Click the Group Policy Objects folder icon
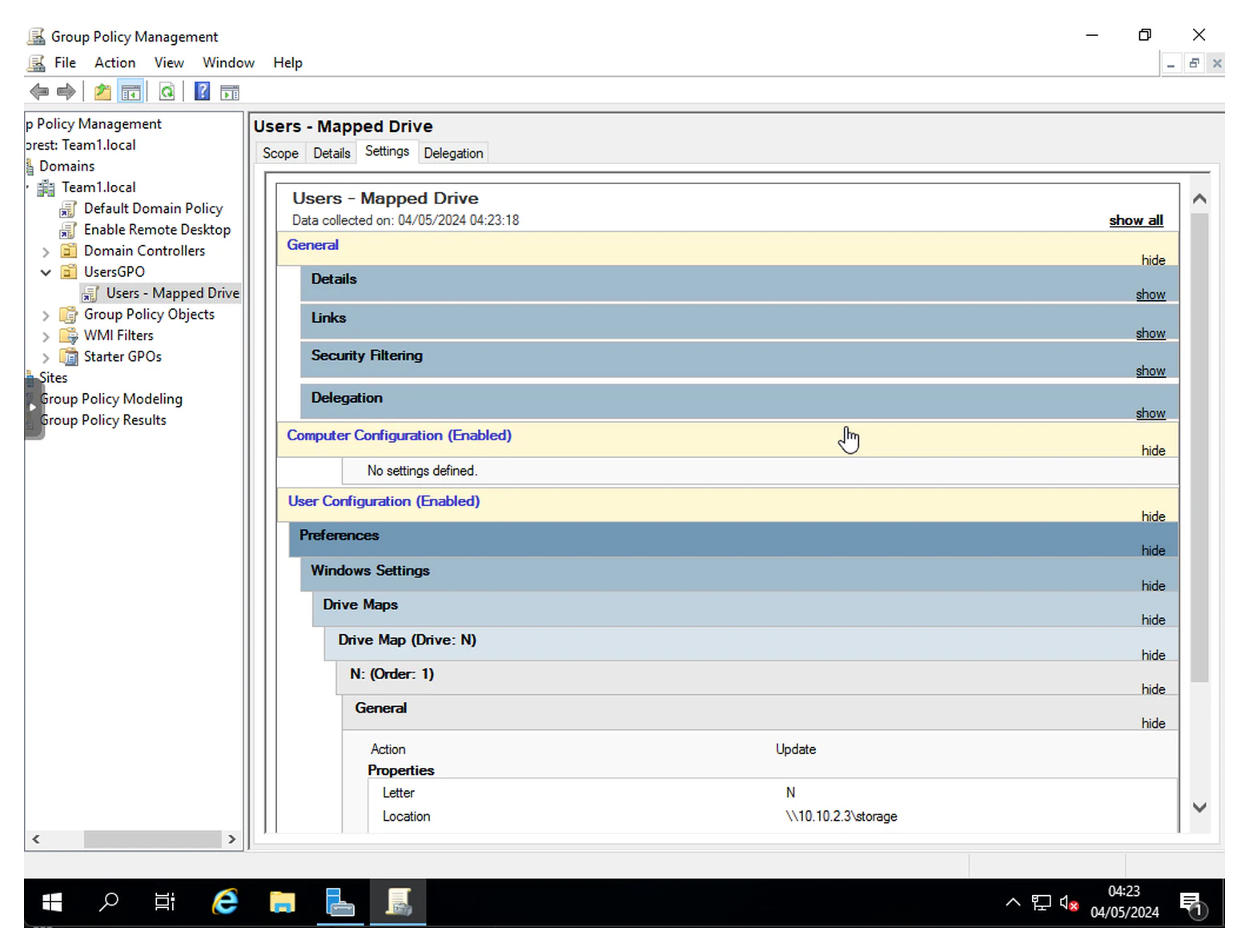Screen dimensions: 1249x952 click(70, 315)
